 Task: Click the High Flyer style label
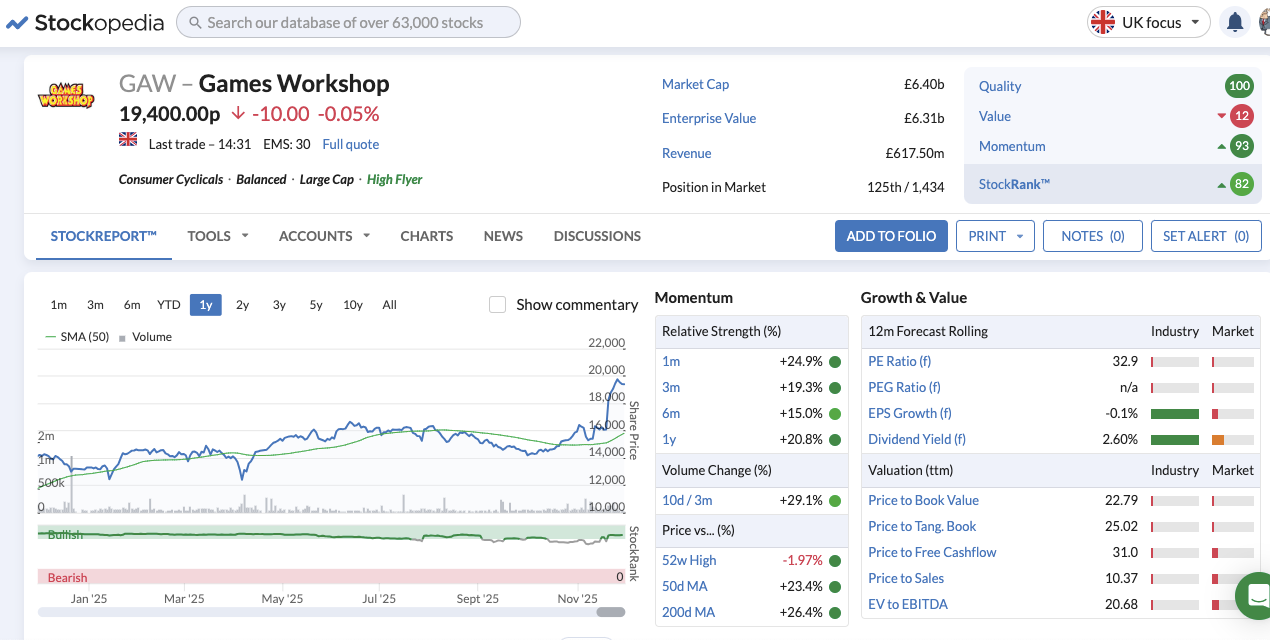(x=395, y=180)
